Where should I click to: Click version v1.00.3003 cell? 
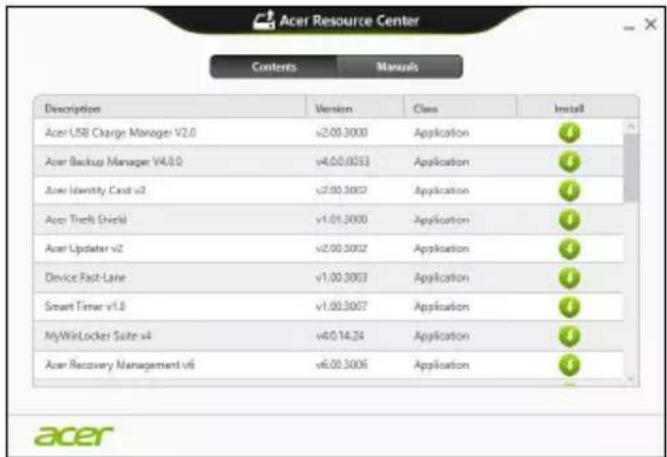[x=341, y=278]
